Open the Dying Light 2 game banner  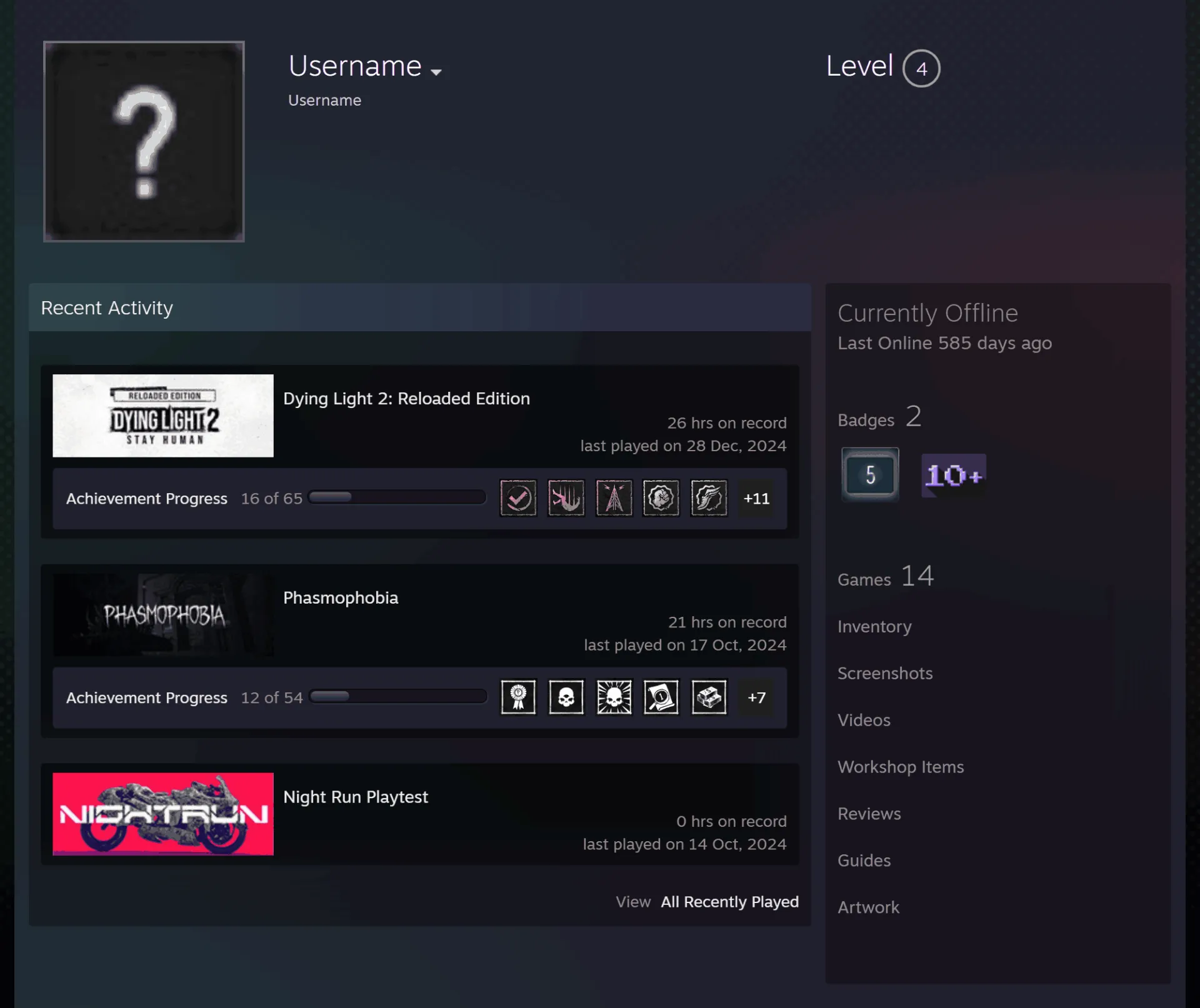click(x=163, y=416)
